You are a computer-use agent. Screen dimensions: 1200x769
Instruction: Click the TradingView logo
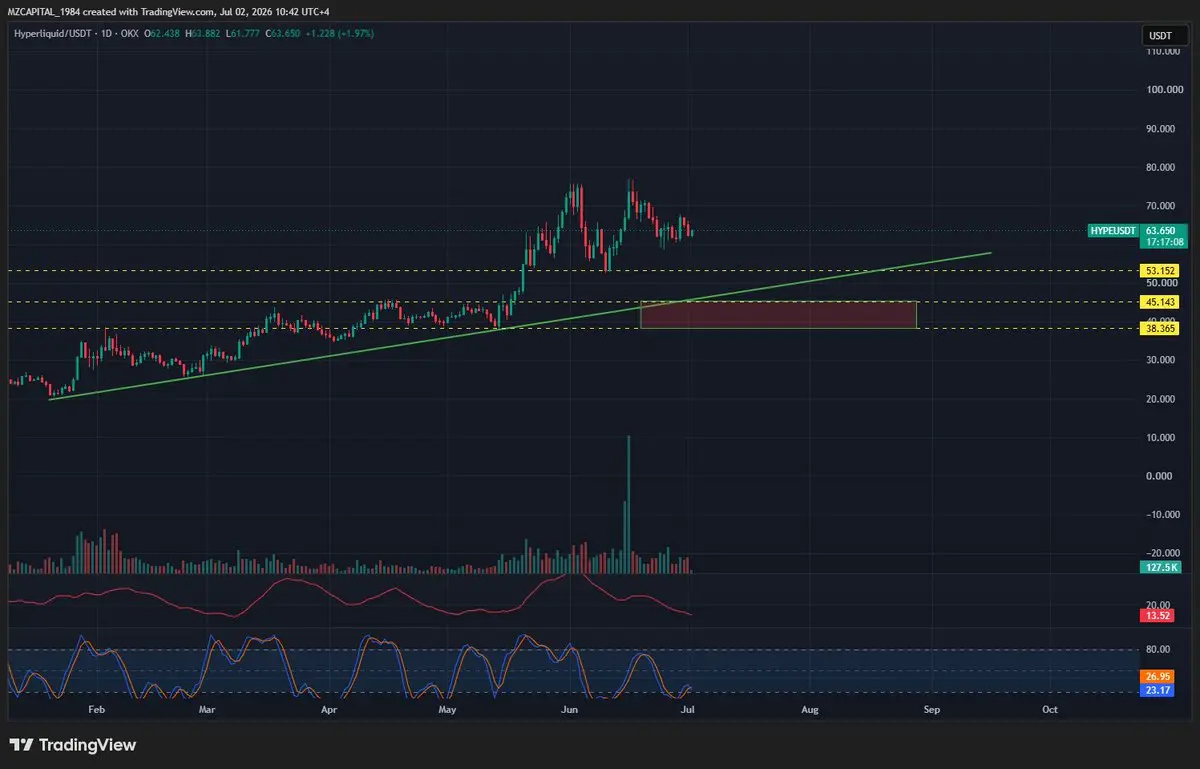pyautogui.click(x=73, y=745)
